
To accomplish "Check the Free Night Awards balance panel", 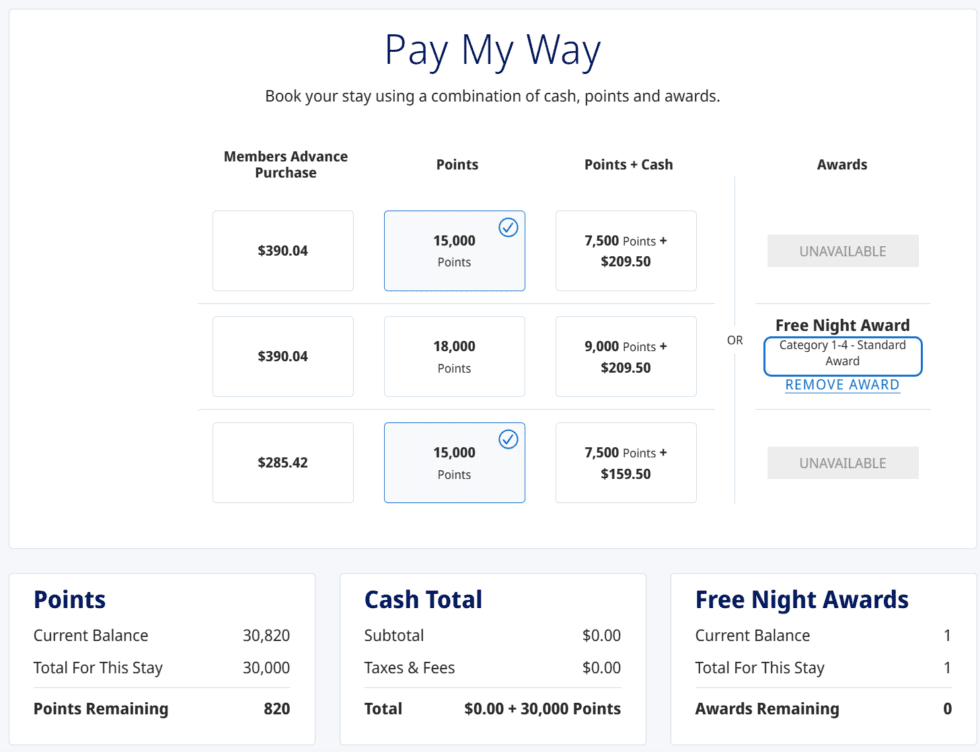I will (802, 599).
